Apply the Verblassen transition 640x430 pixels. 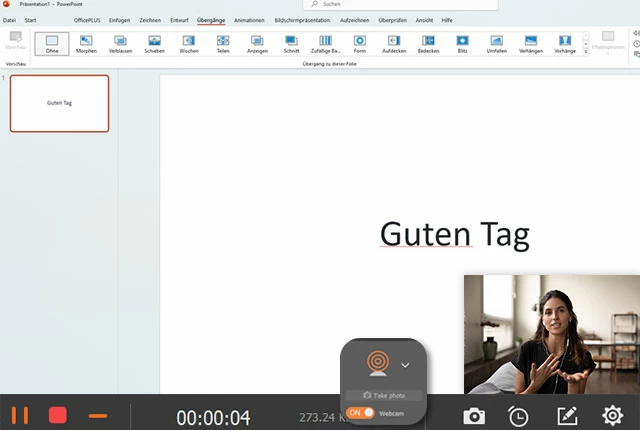click(x=120, y=44)
